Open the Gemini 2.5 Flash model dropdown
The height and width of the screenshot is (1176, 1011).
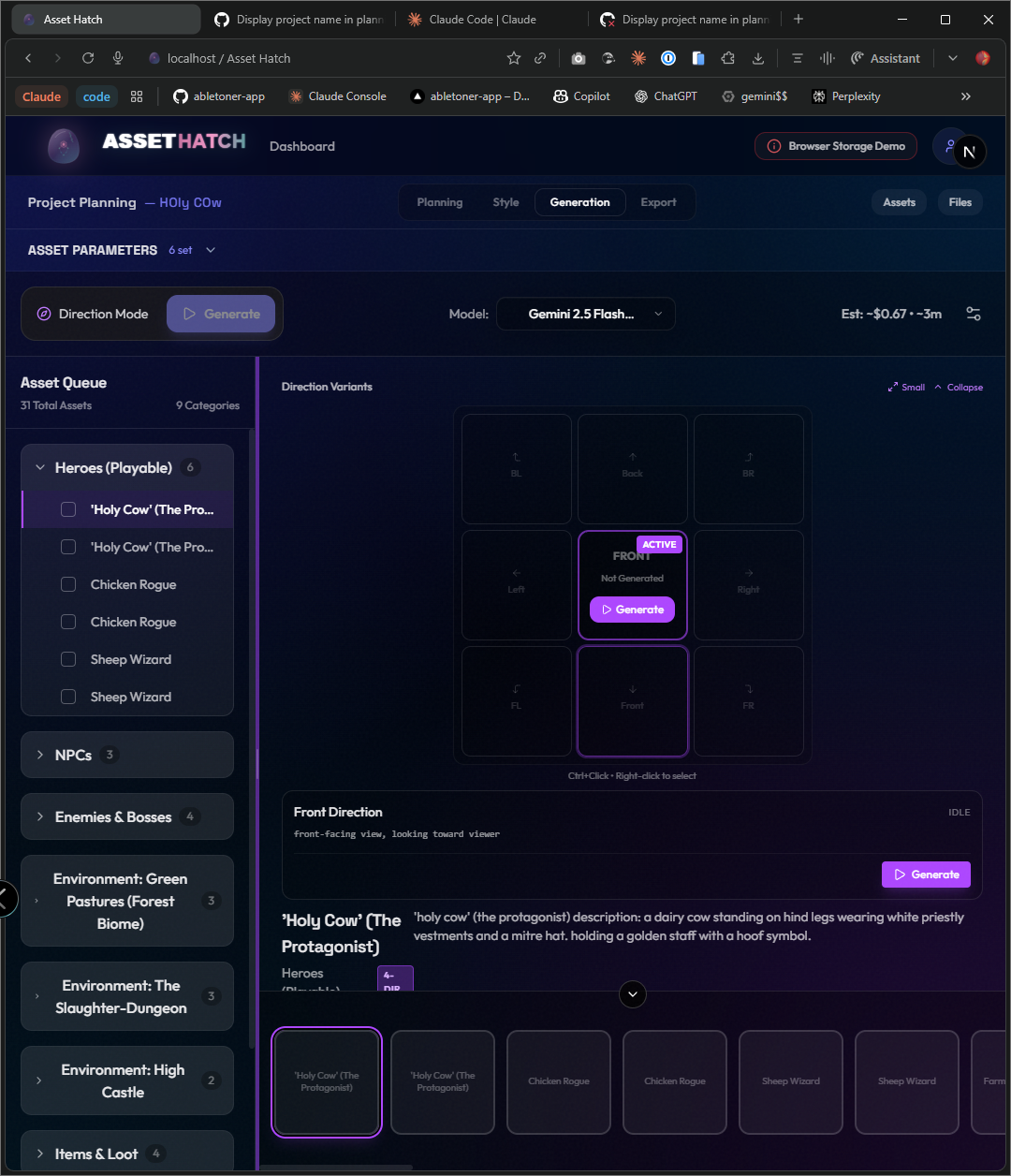click(x=585, y=315)
